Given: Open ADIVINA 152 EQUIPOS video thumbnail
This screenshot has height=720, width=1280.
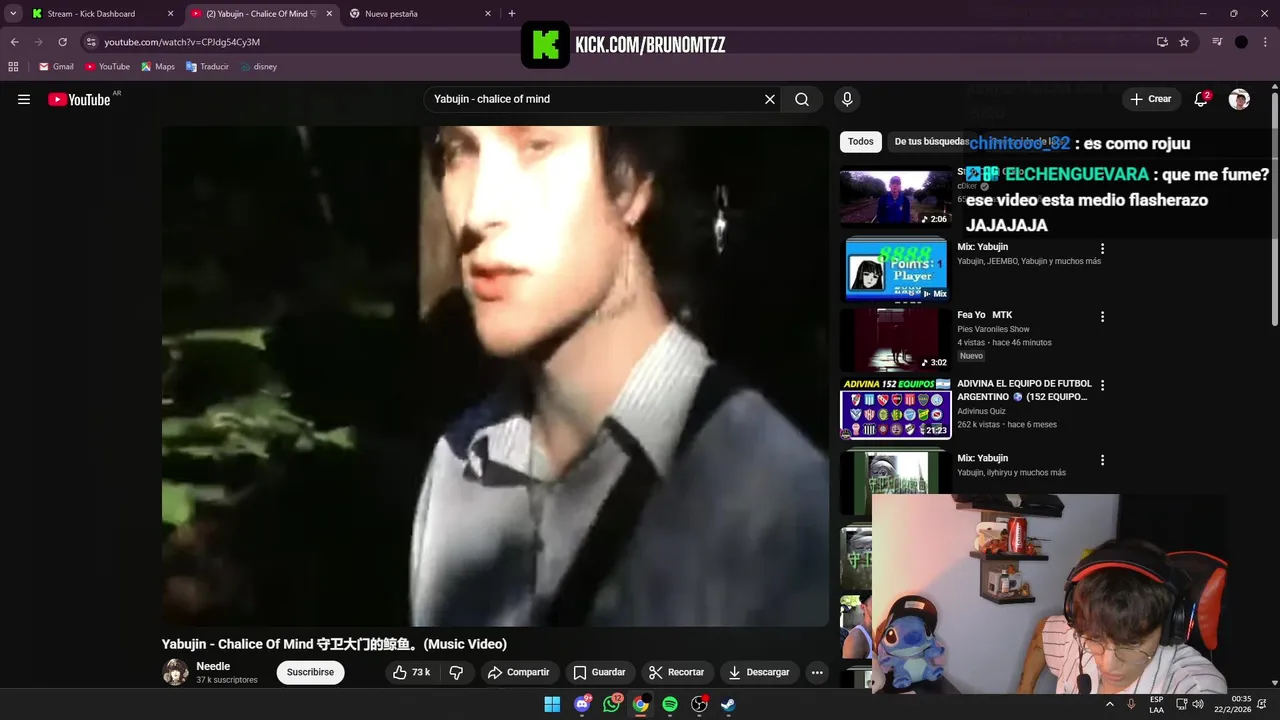Looking at the screenshot, I should coord(896,408).
